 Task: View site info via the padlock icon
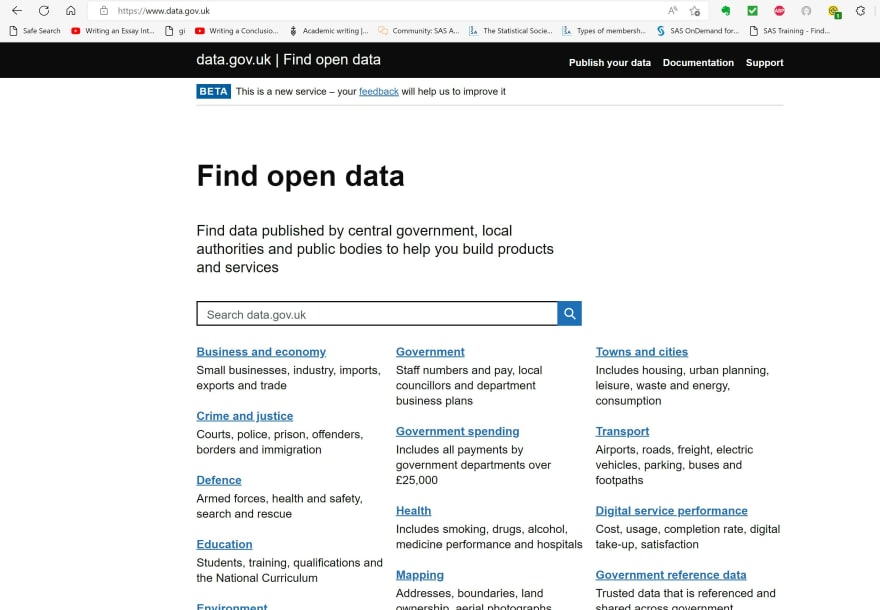[104, 11]
